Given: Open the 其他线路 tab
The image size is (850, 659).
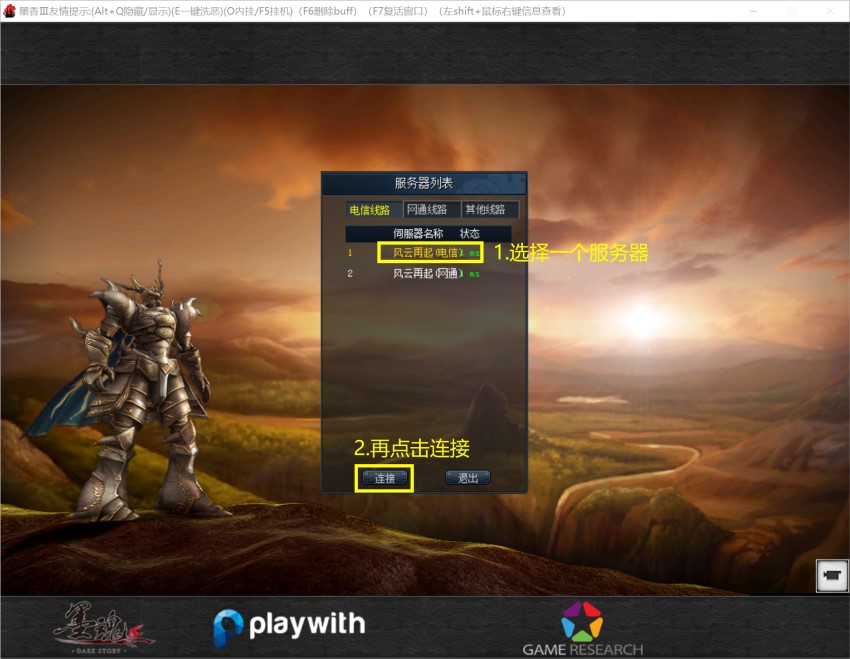Looking at the screenshot, I should click(x=489, y=210).
